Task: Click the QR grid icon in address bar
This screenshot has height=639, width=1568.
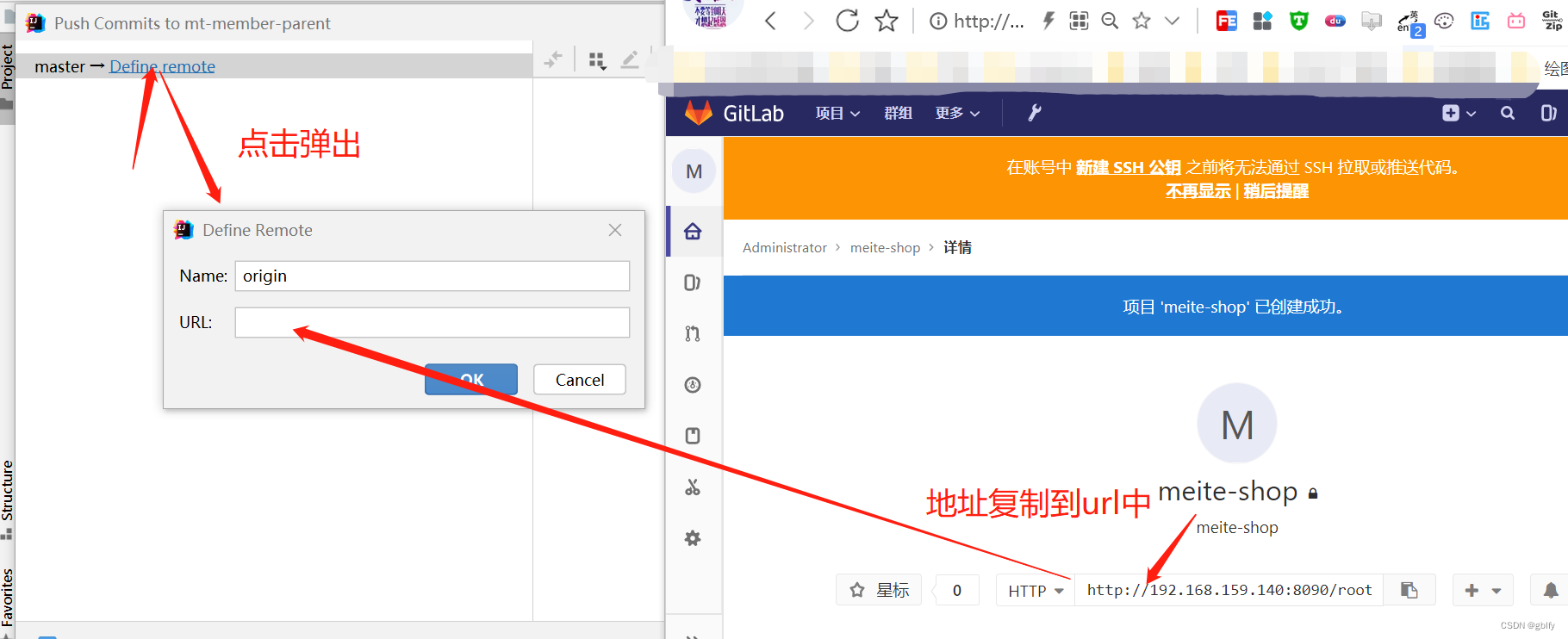Action: tap(1080, 21)
